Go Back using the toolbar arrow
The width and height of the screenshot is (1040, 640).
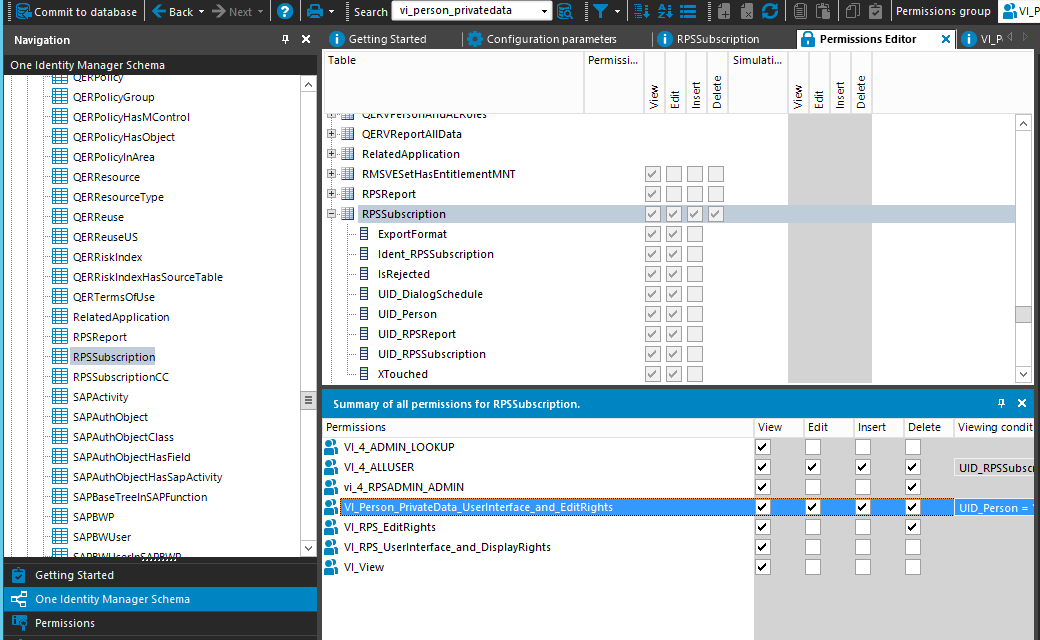tap(172, 11)
